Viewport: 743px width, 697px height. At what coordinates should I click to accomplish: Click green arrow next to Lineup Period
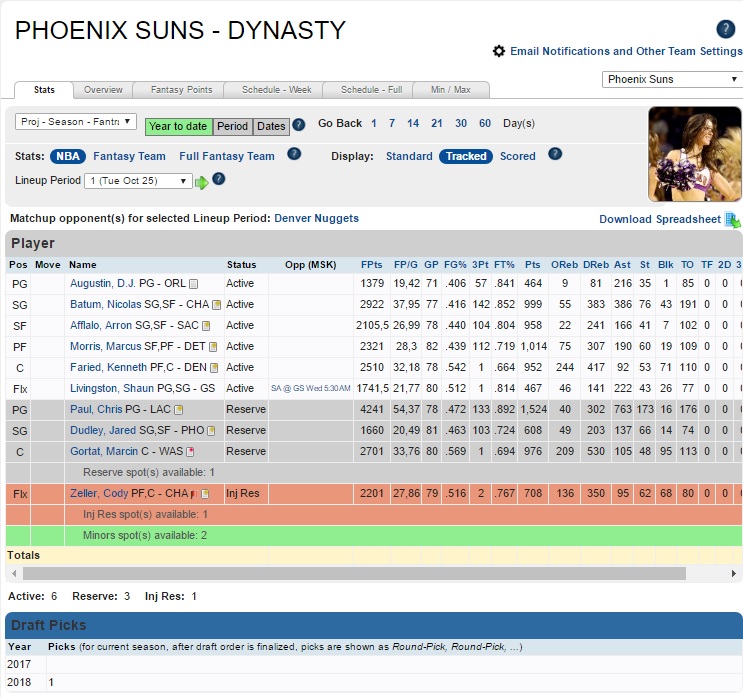[x=201, y=182]
